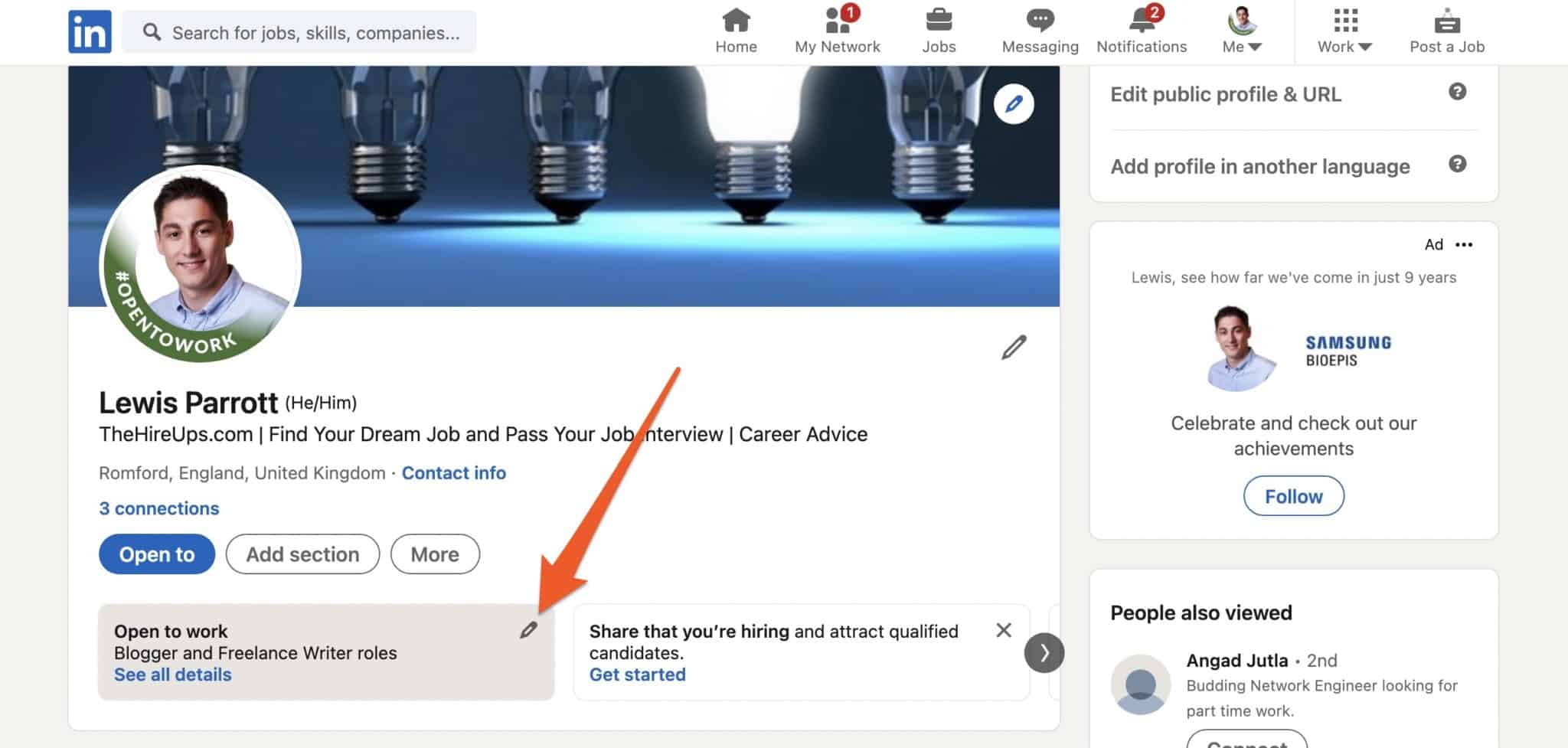The image size is (1568, 748).
Task: Open Angad Jutla's profile avatar
Action: [x=1140, y=684]
